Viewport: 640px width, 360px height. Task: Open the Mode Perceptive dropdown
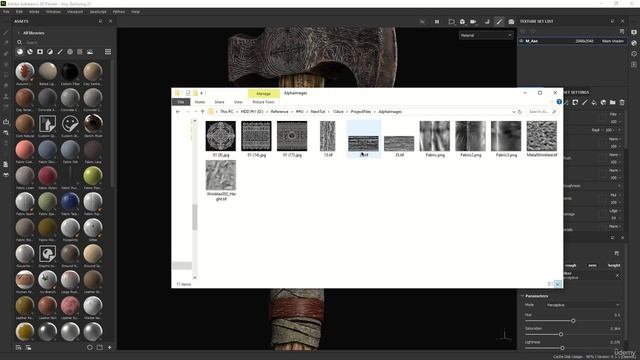582,305
